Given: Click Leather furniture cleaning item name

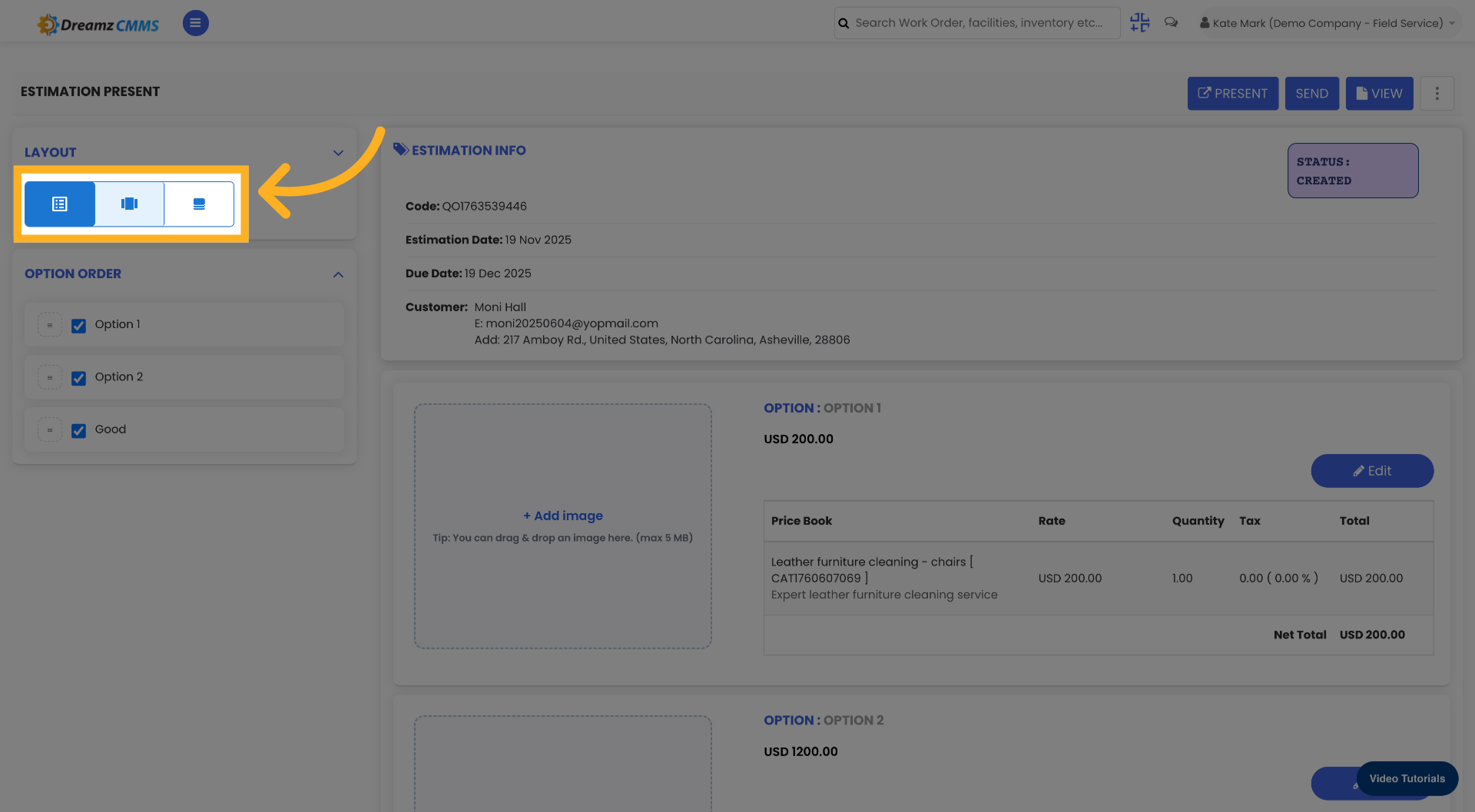Looking at the screenshot, I should coord(872,570).
